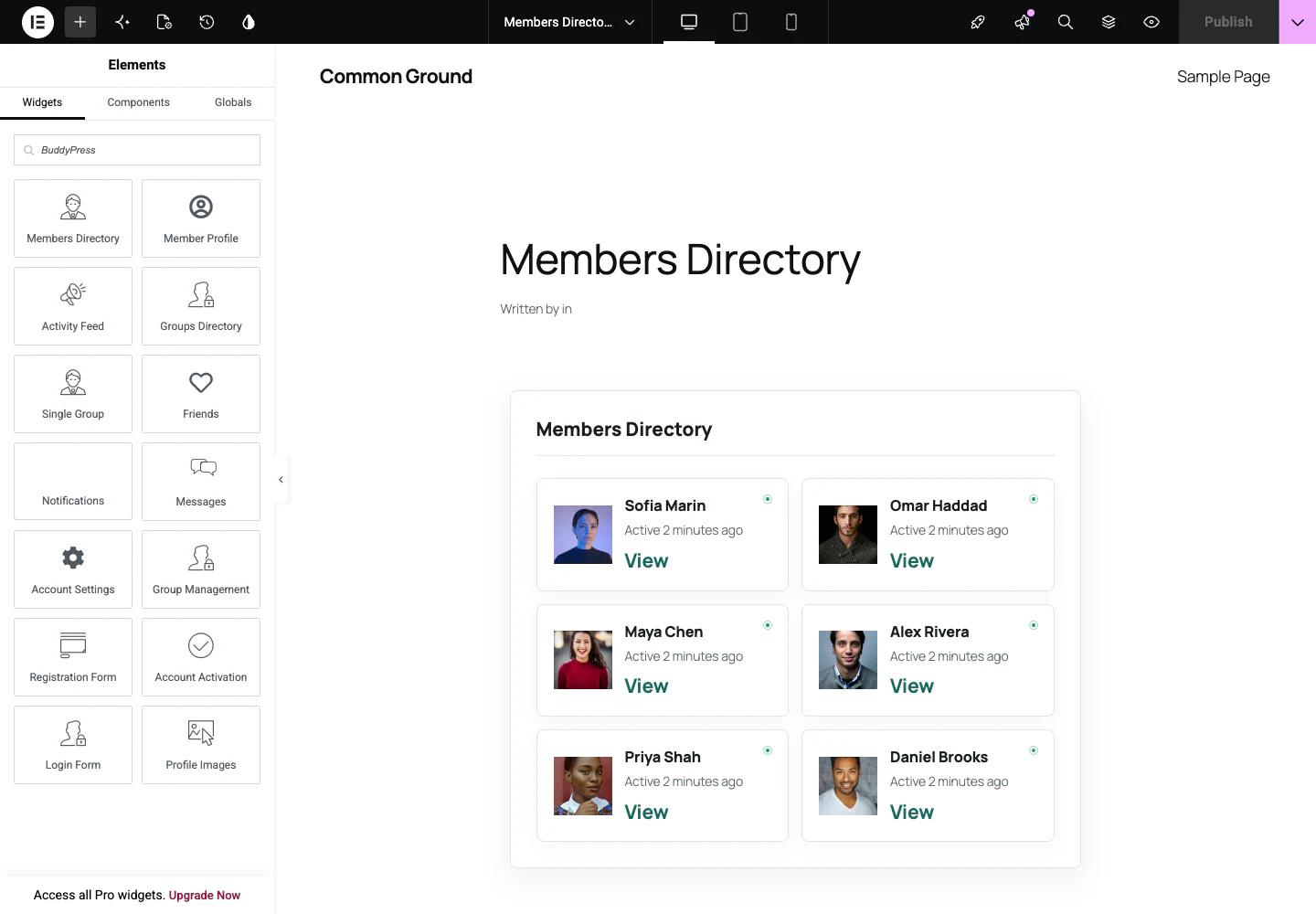
Task: Select the Friends widget
Action: pos(201,394)
